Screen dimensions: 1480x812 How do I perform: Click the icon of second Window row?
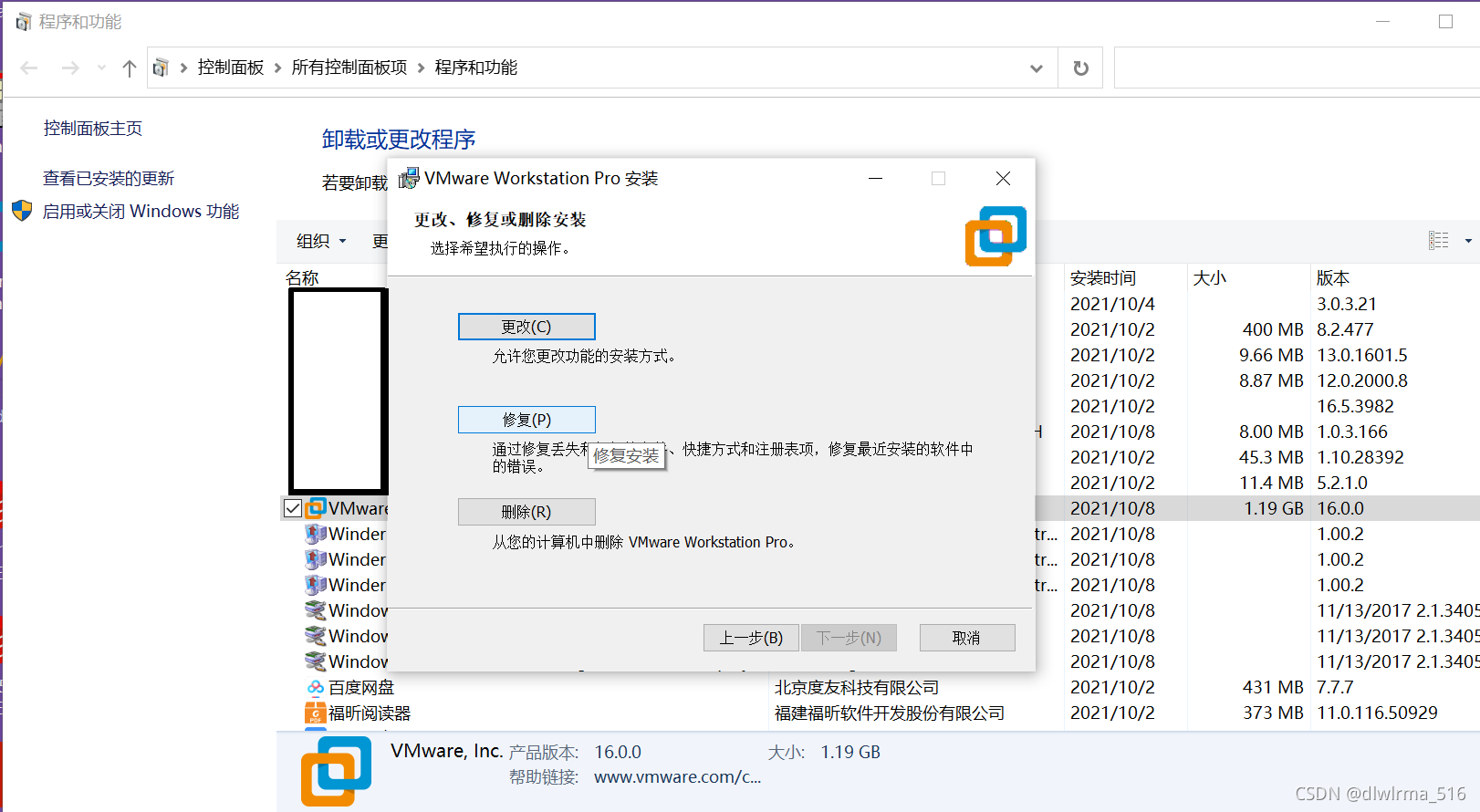click(316, 636)
